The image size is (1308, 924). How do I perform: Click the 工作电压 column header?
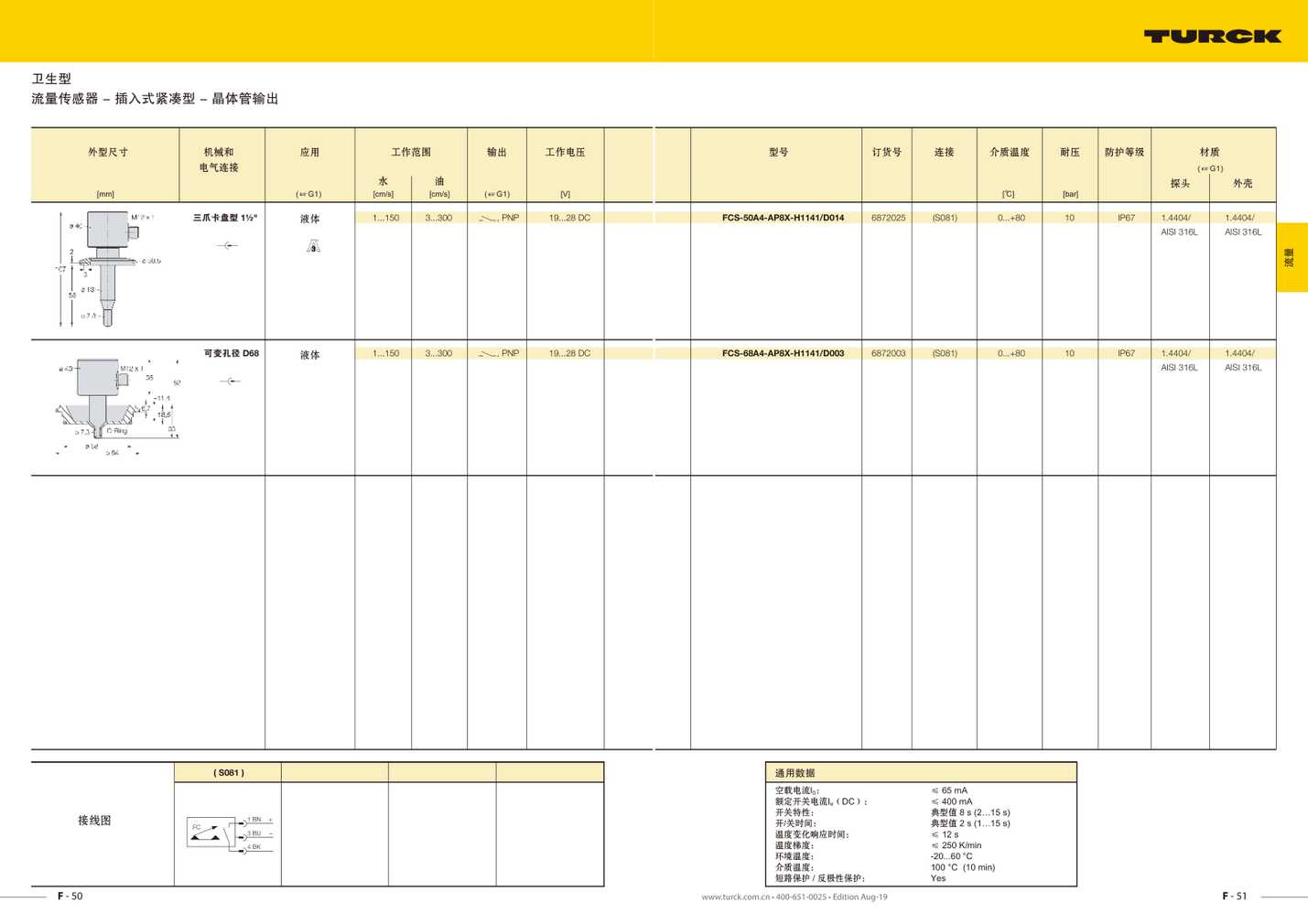point(565,152)
